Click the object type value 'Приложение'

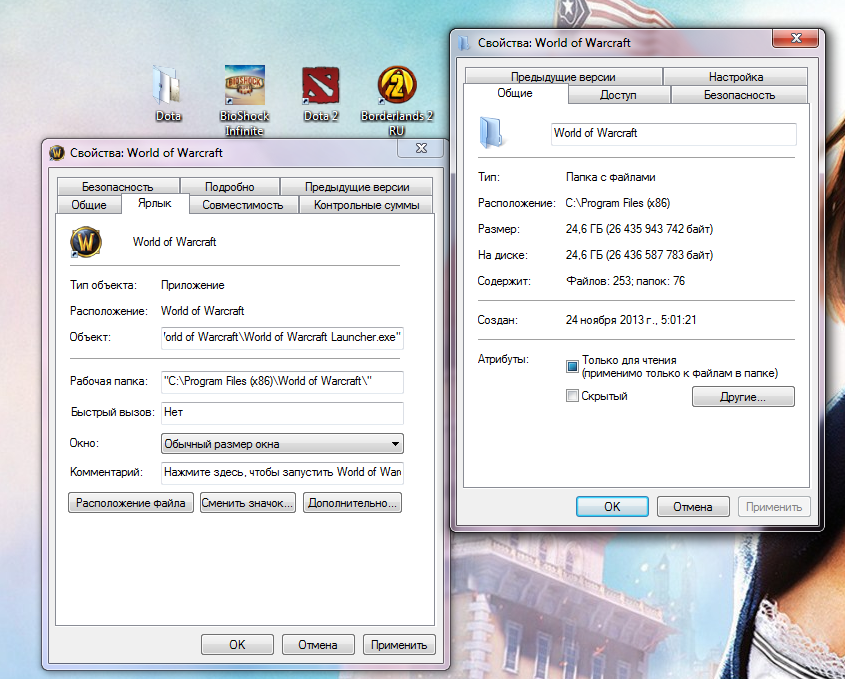(192, 285)
